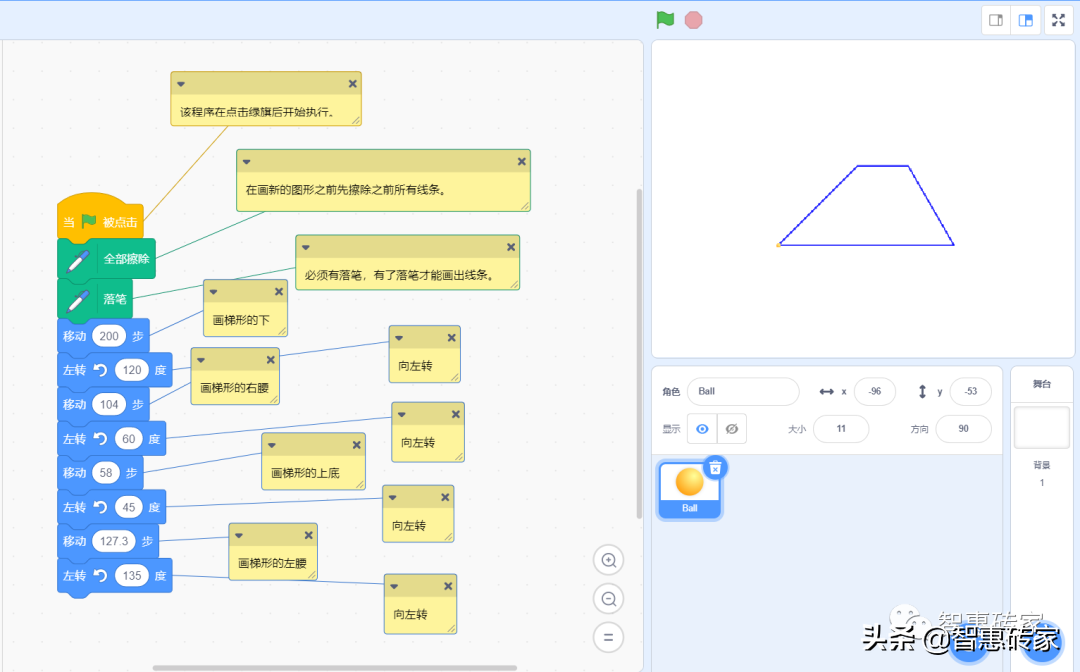This screenshot has height=672, width=1080.
Task: Click the y coordinate field showing -53
Action: [970, 392]
